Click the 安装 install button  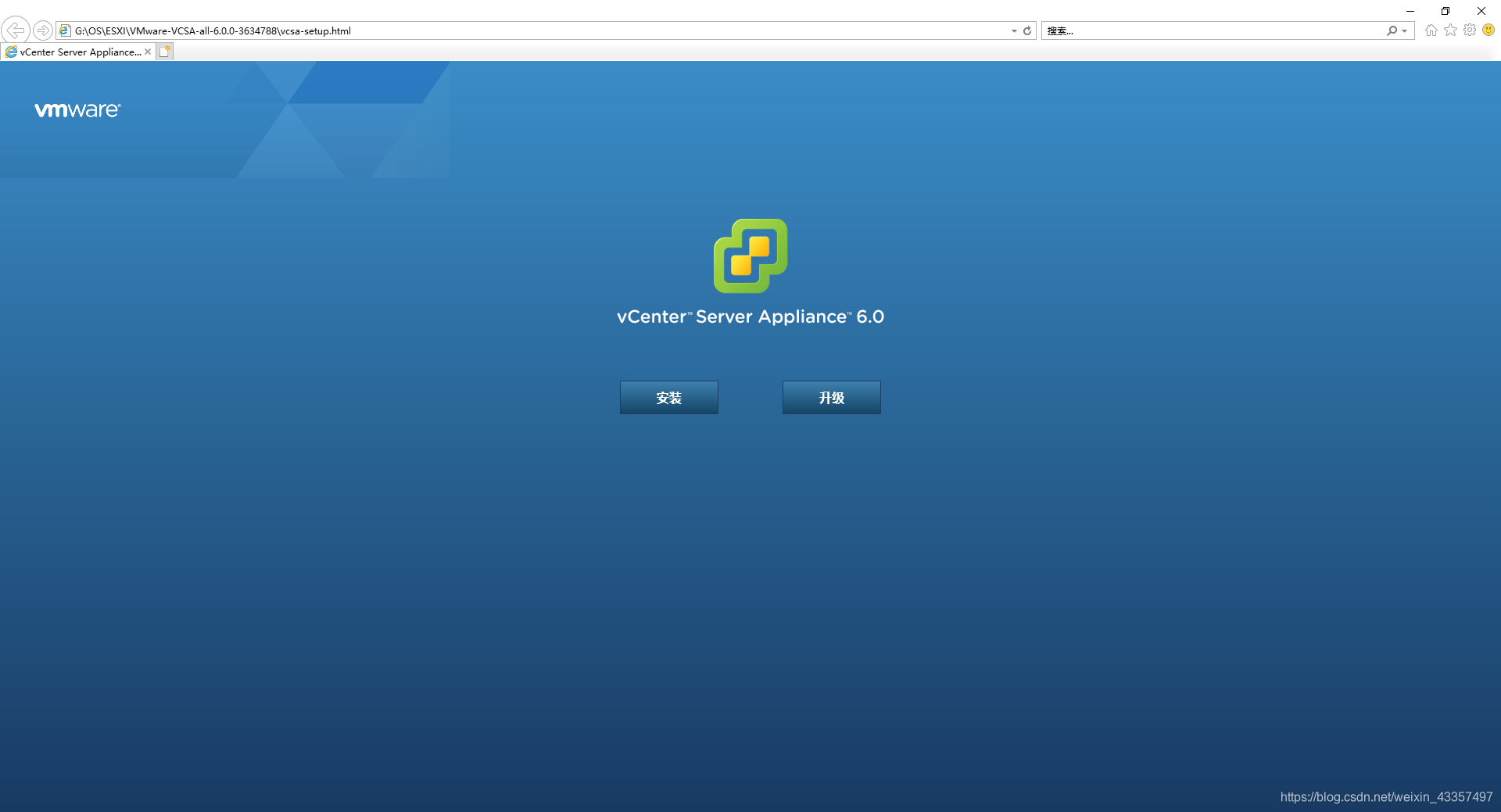pos(668,398)
